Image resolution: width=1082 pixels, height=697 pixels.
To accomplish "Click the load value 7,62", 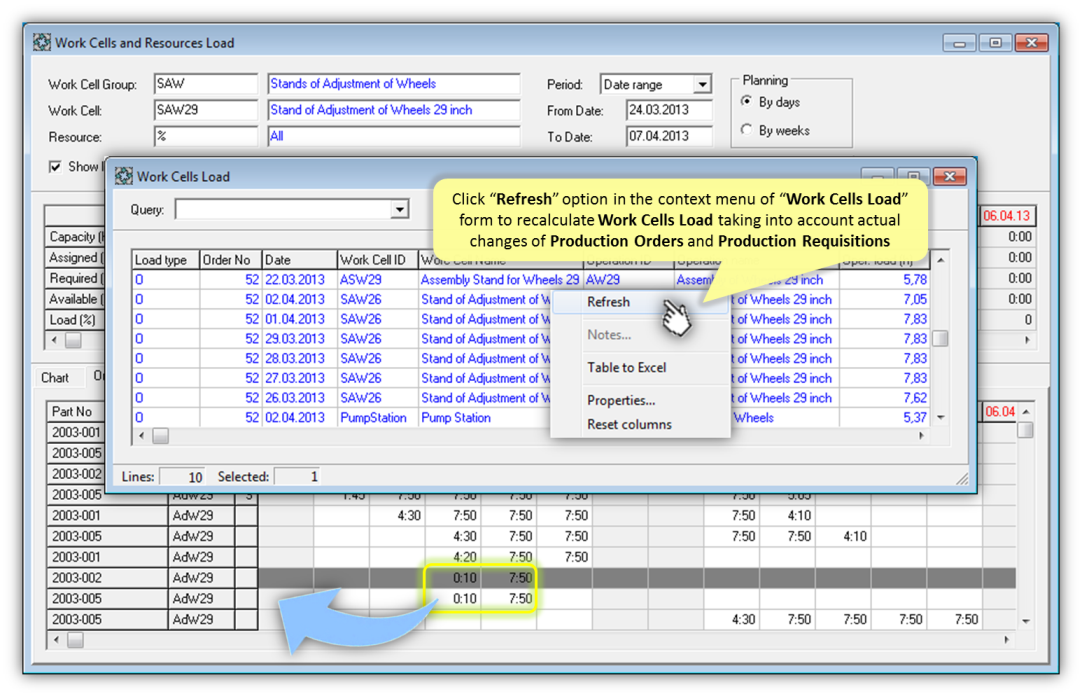I will coord(885,398).
